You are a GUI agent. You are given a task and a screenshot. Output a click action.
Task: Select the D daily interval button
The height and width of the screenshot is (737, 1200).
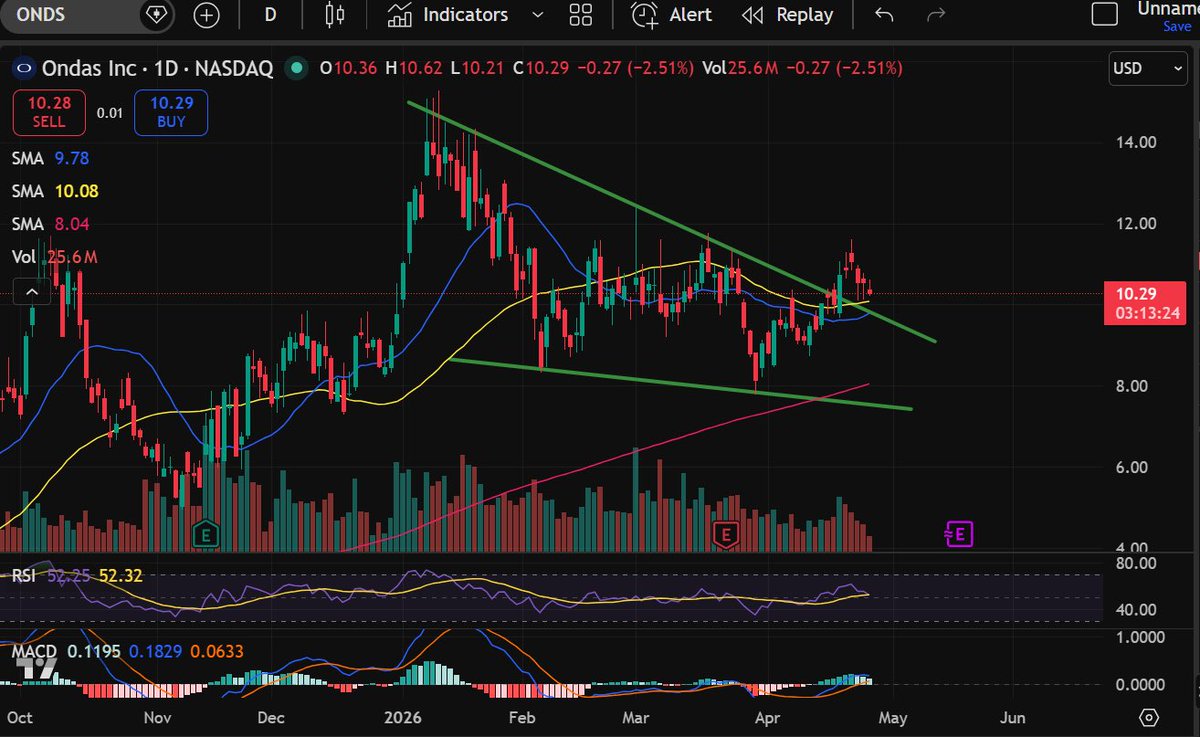pos(270,15)
